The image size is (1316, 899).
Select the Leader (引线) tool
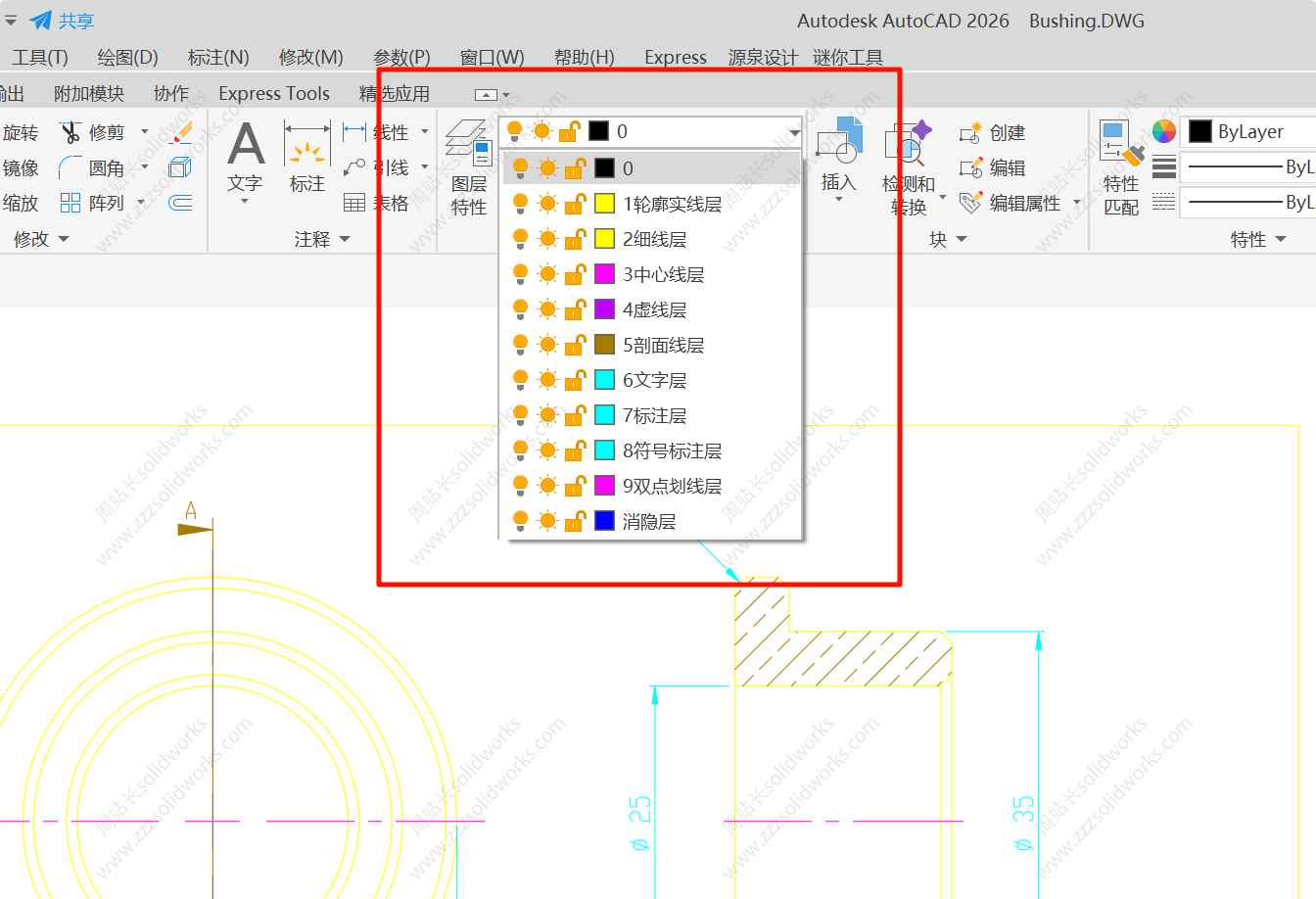[354, 167]
